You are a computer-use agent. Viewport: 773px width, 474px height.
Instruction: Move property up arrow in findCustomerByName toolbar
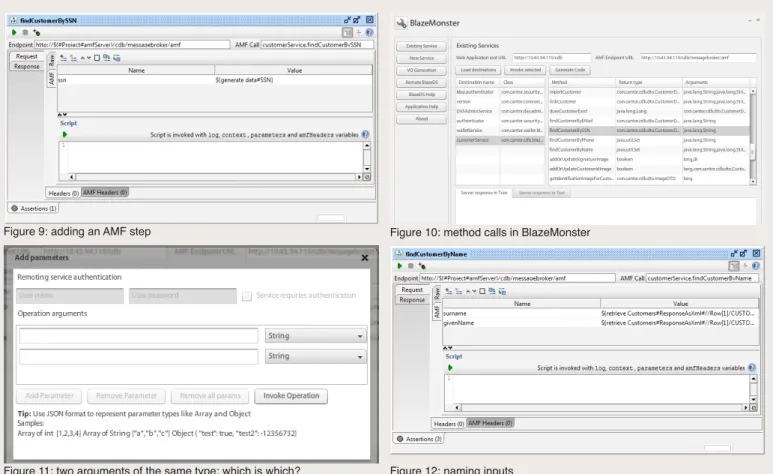468,292
